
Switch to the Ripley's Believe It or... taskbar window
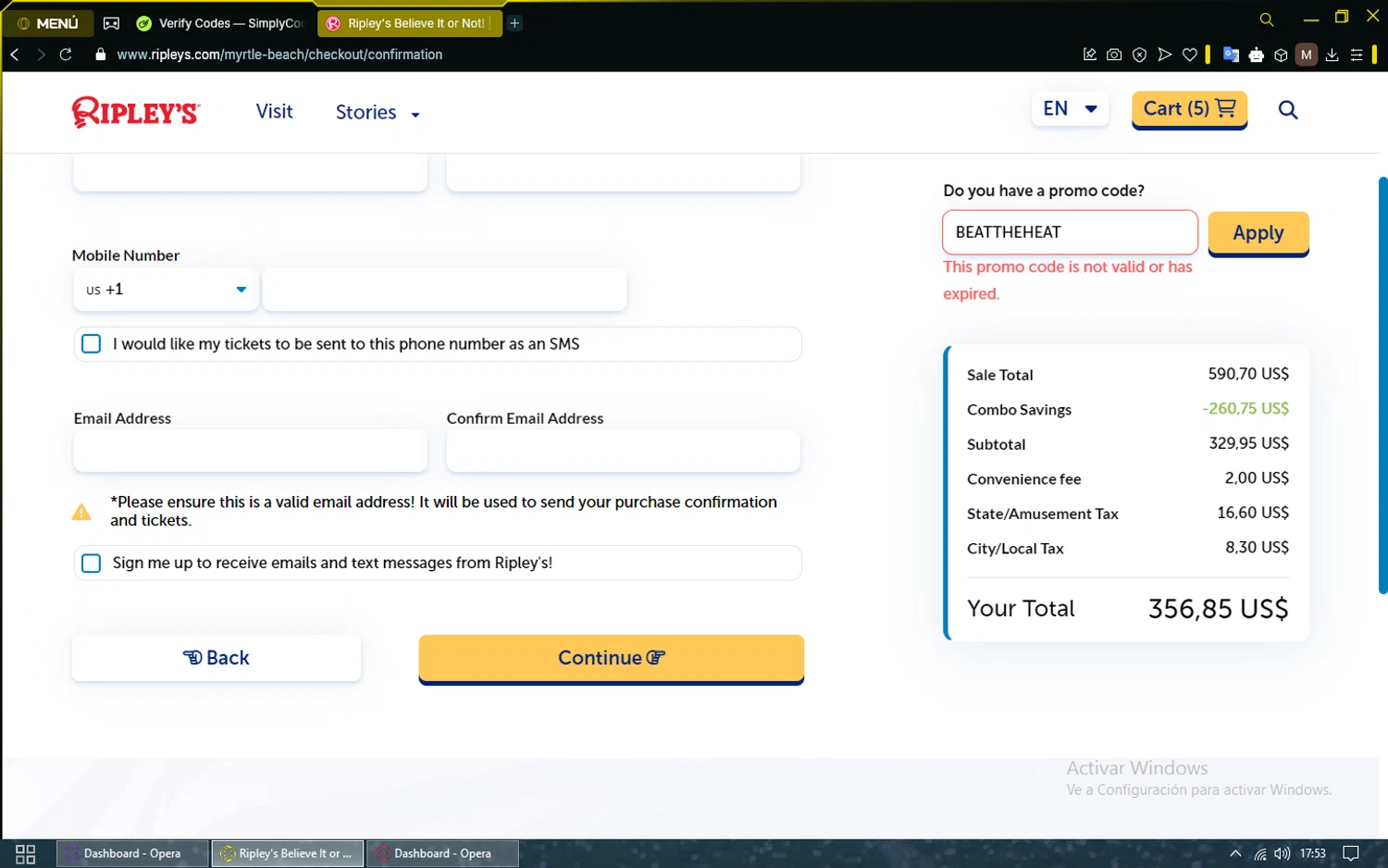pyautogui.click(x=288, y=854)
